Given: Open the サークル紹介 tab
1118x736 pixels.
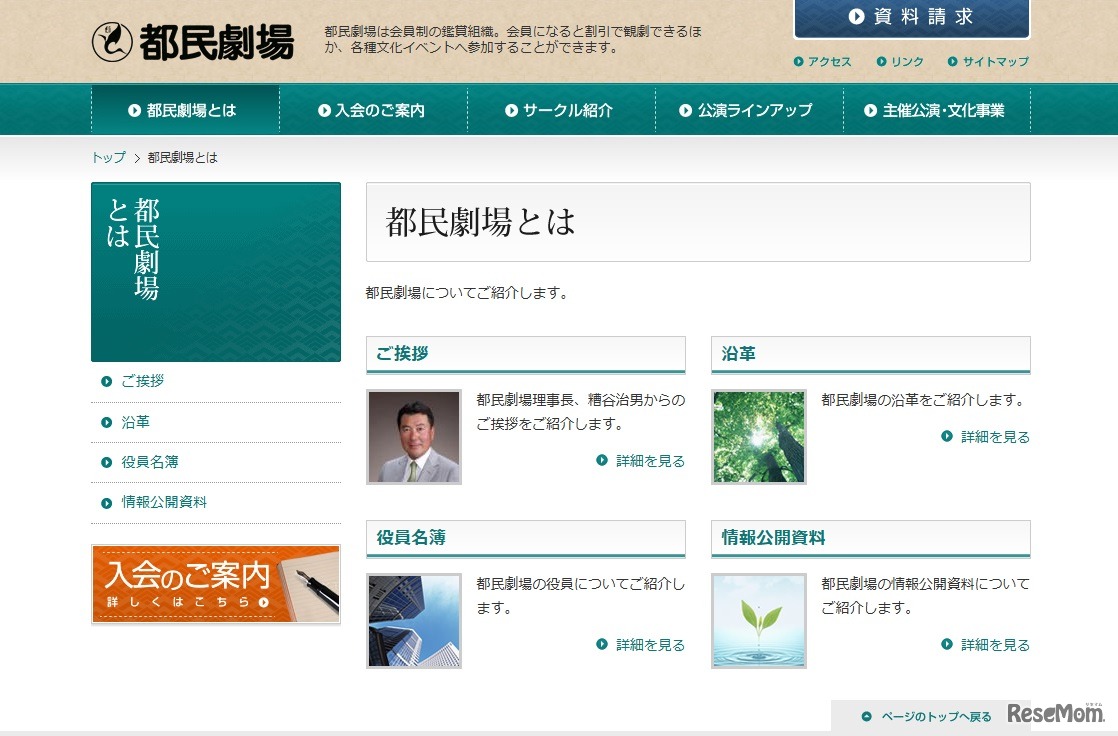Looking at the screenshot, I should pos(561,109).
